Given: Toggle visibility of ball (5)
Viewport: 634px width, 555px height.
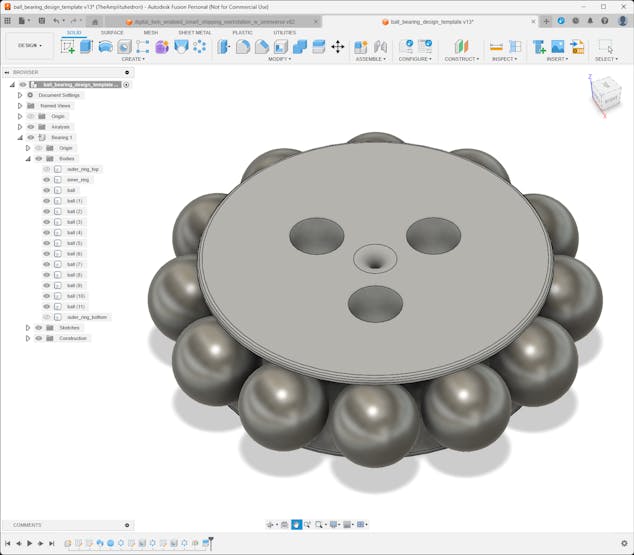Looking at the screenshot, I should [46, 243].
